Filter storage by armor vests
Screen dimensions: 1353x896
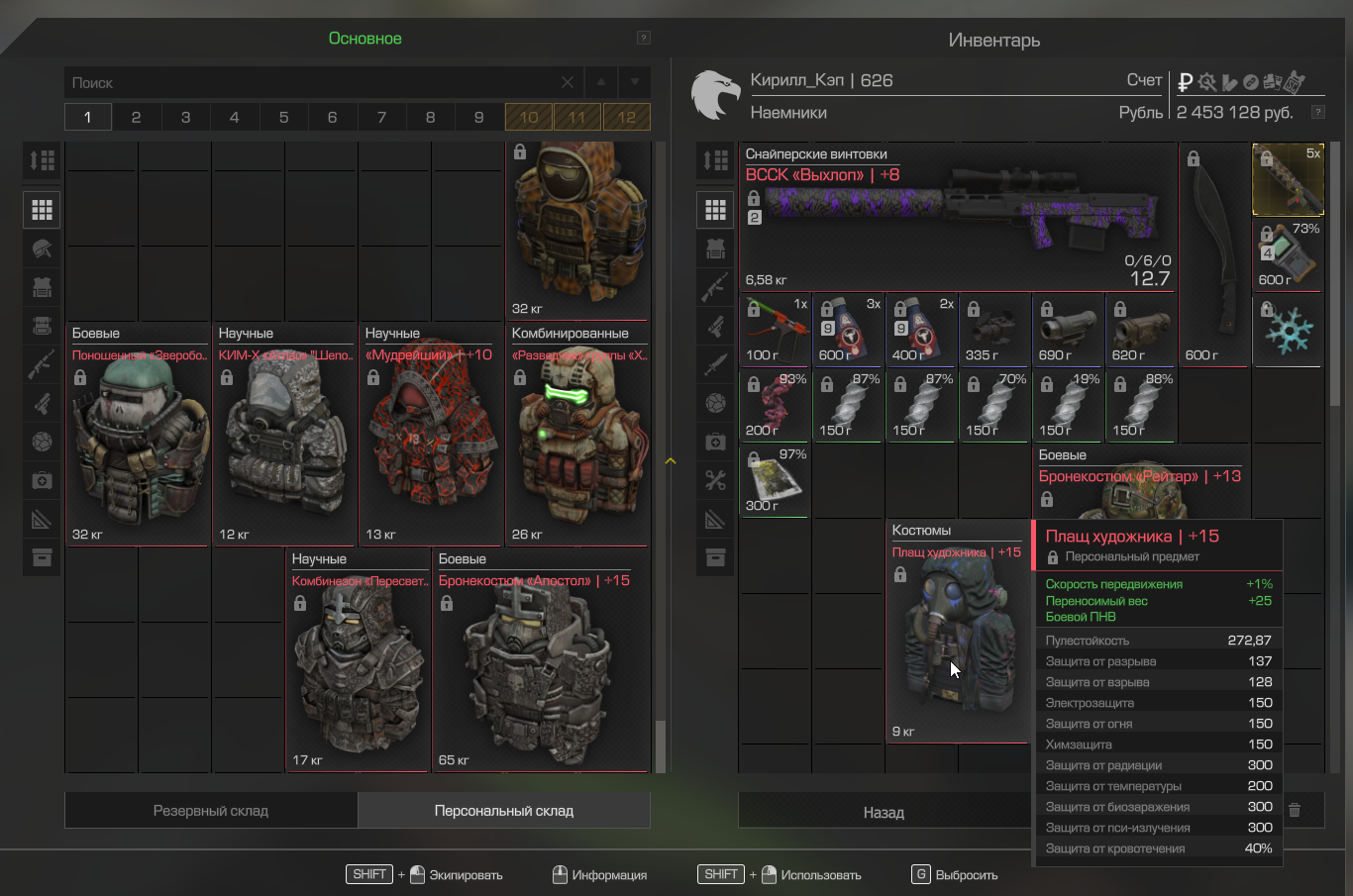click(x=42, y=287)
